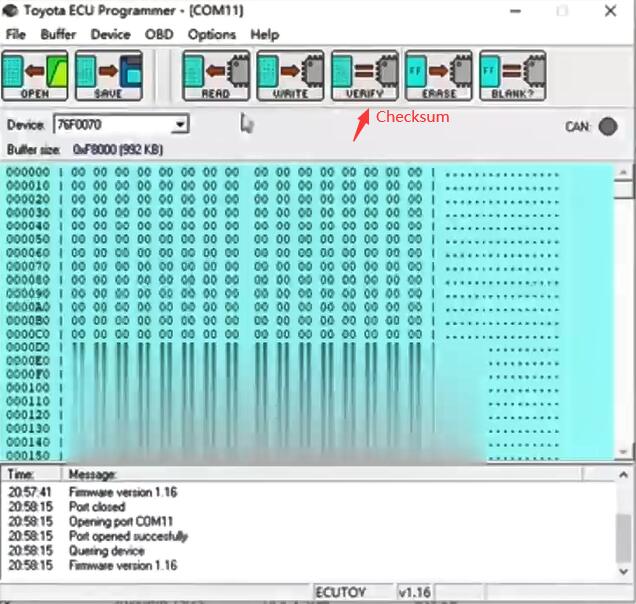Image resolution: width=636 pixels, height=604 pixels.
Task: Click the message log scrollbar thumb
Action: 623,538
